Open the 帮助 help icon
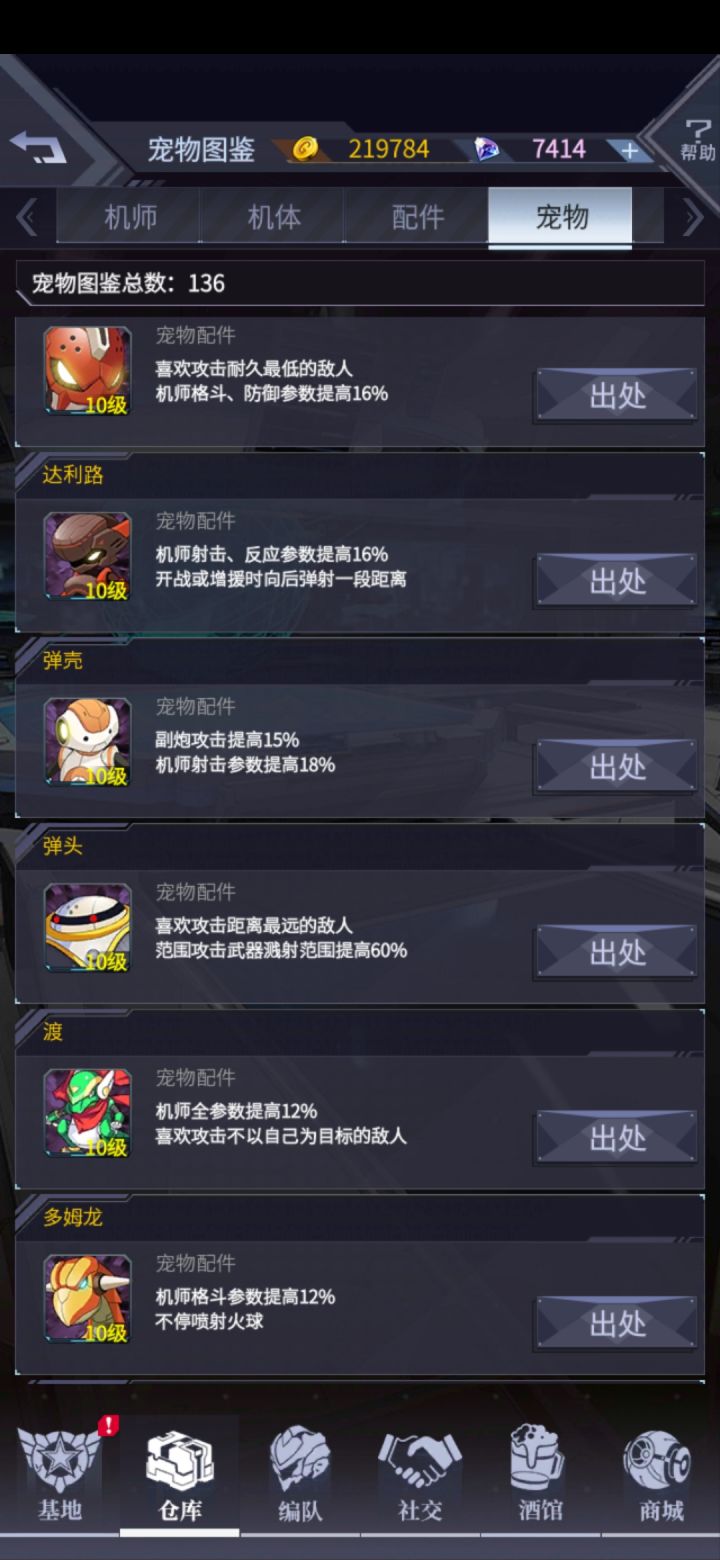The width and height of the screenshot is (720, 1560). click(x=697, y=139)
